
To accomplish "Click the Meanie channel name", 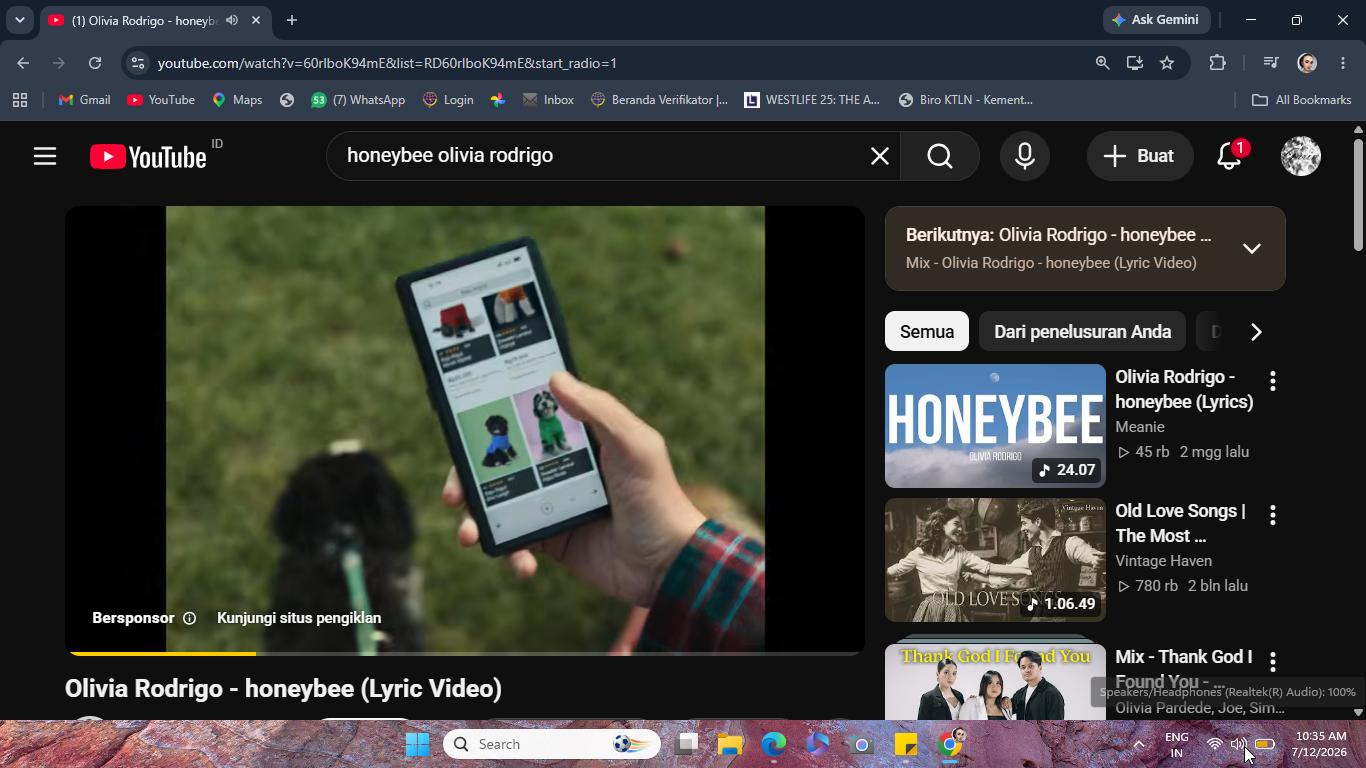I will [1140, 427].
